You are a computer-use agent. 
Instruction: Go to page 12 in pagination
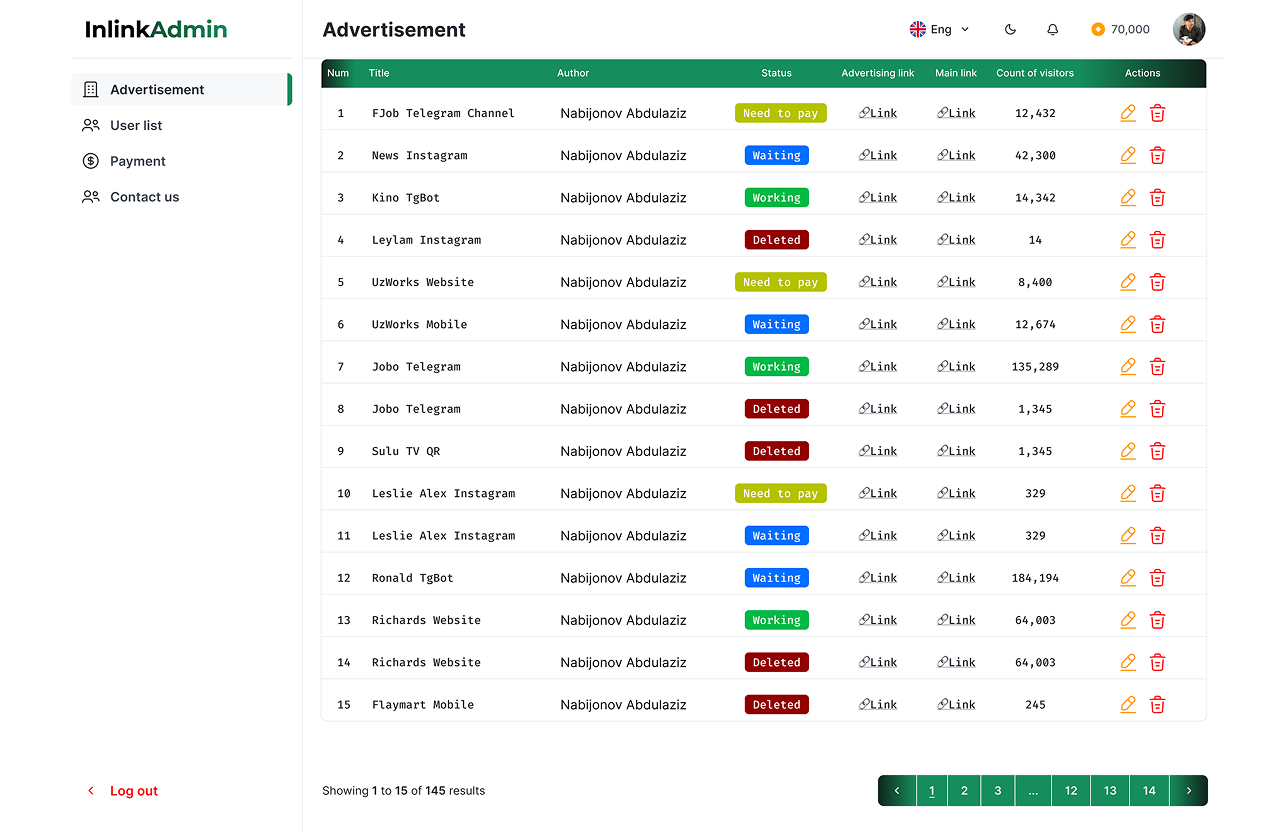[1070, 791]
